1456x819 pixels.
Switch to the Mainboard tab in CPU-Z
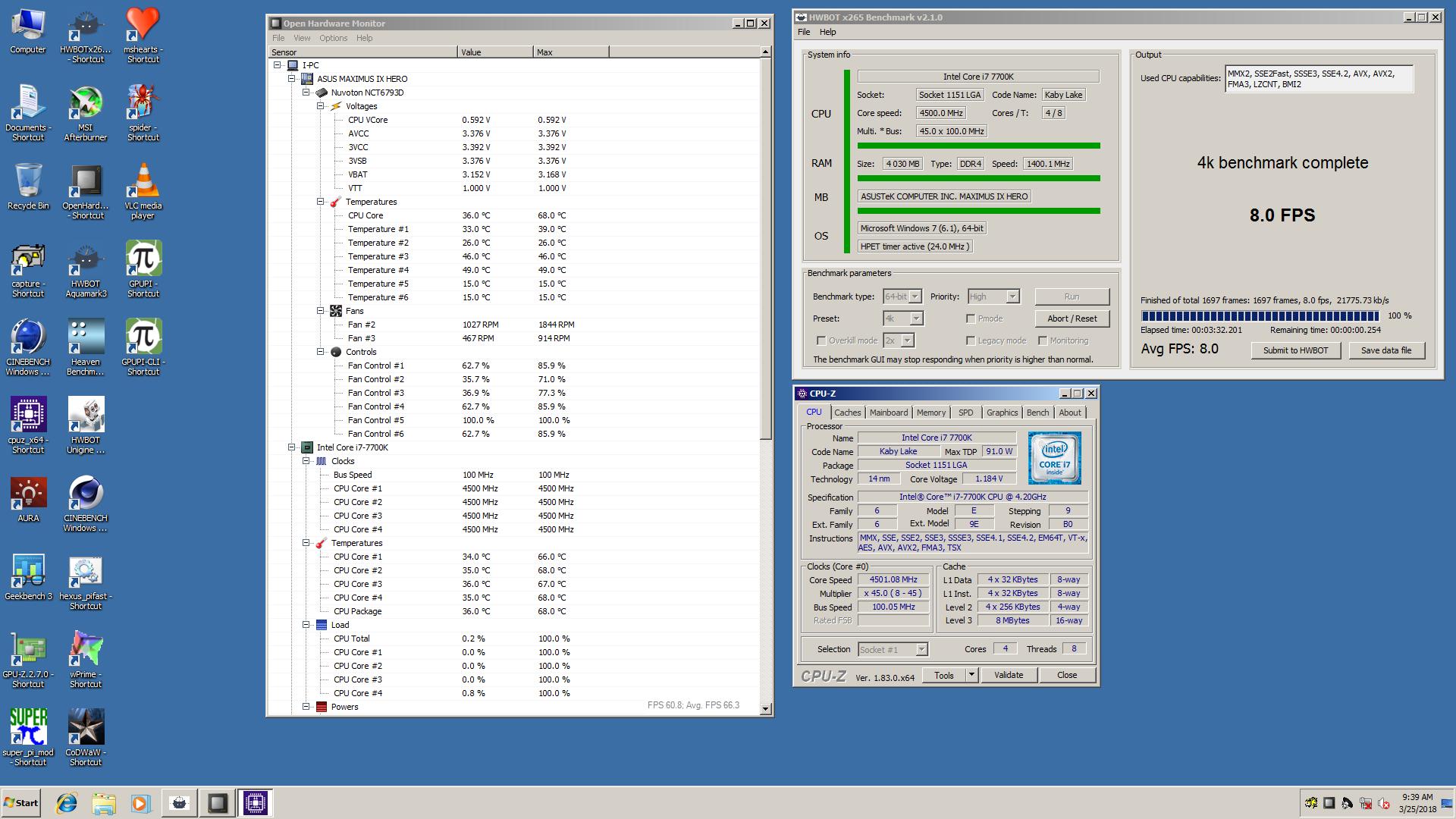pyautogui.click(x=888, y=413)
